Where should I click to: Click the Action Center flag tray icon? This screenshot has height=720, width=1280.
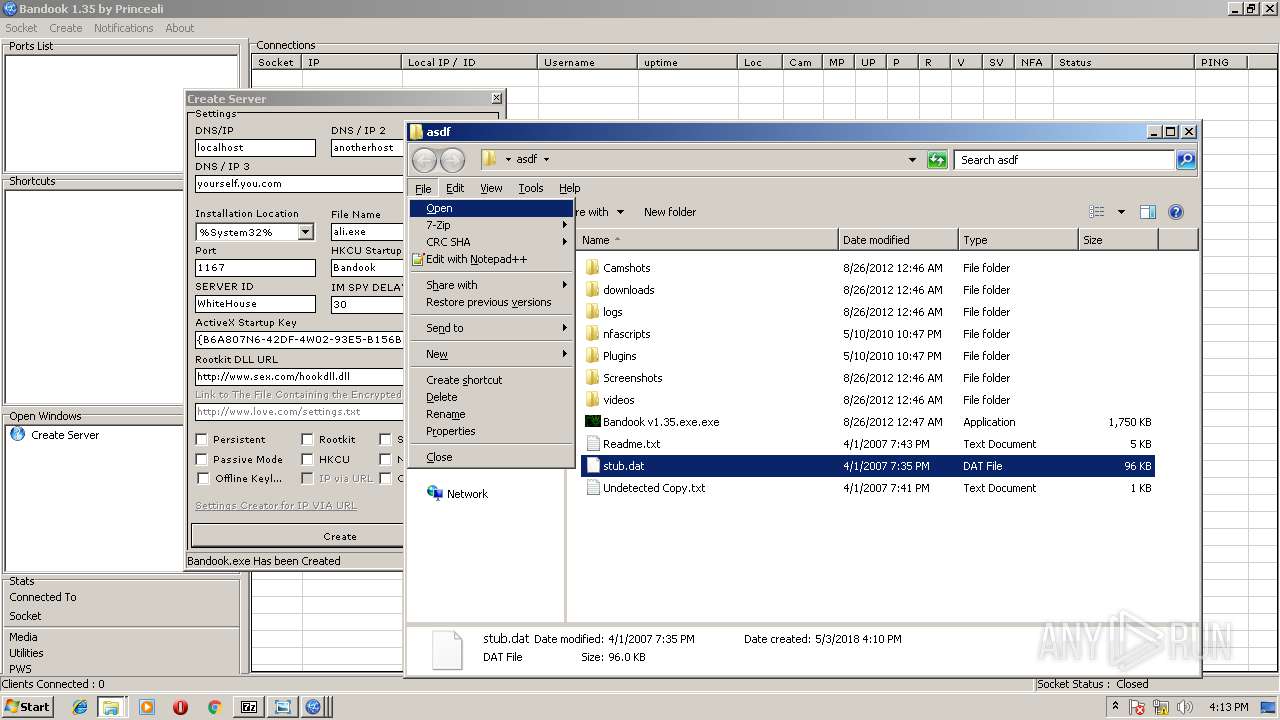coord(1137,707)
